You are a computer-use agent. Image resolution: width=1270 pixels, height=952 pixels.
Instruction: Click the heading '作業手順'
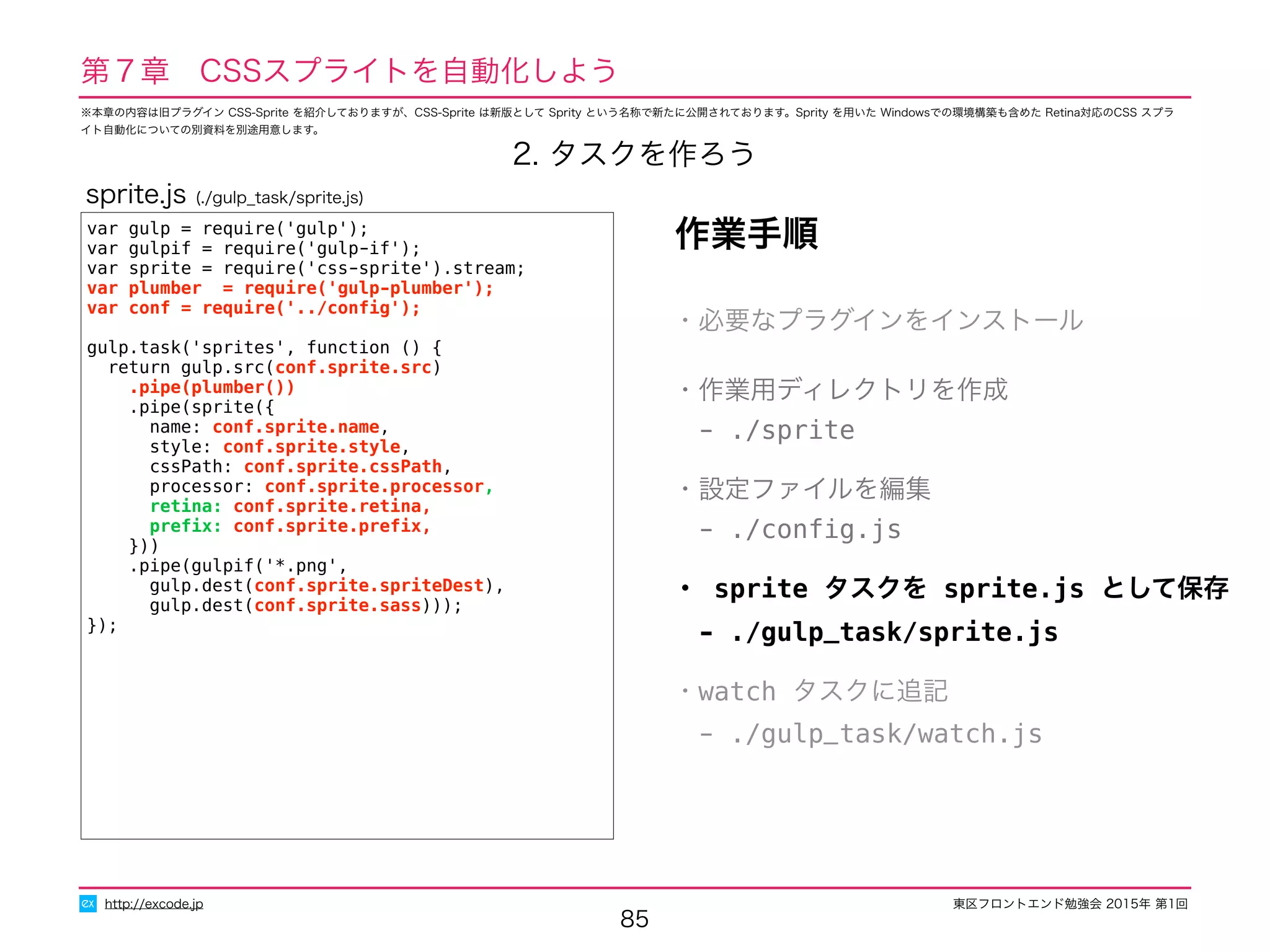(x=747, y=234)
